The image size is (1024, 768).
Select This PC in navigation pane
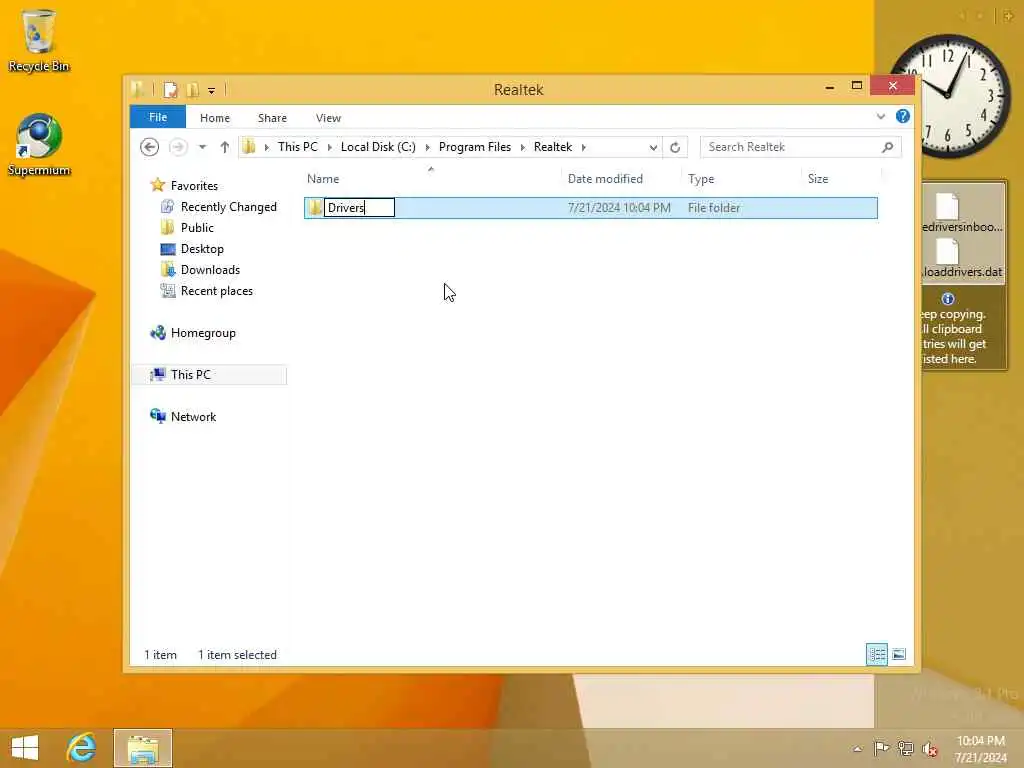click(190, 374)
